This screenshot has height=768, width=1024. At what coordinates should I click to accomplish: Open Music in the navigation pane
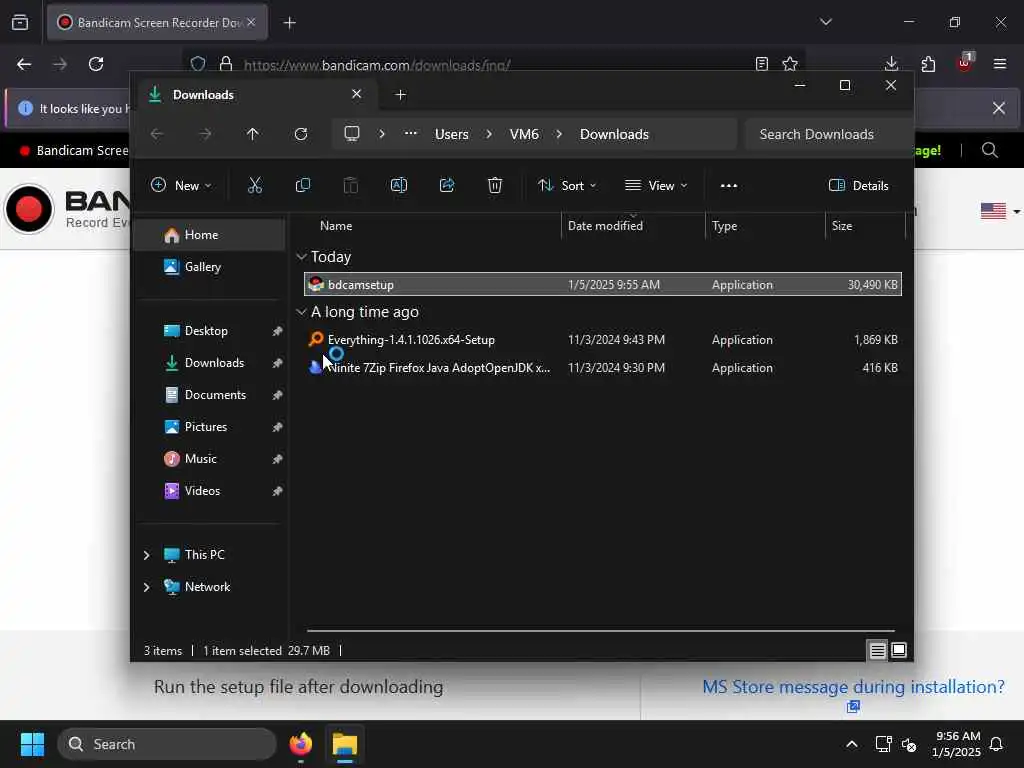tap(209, 459)
